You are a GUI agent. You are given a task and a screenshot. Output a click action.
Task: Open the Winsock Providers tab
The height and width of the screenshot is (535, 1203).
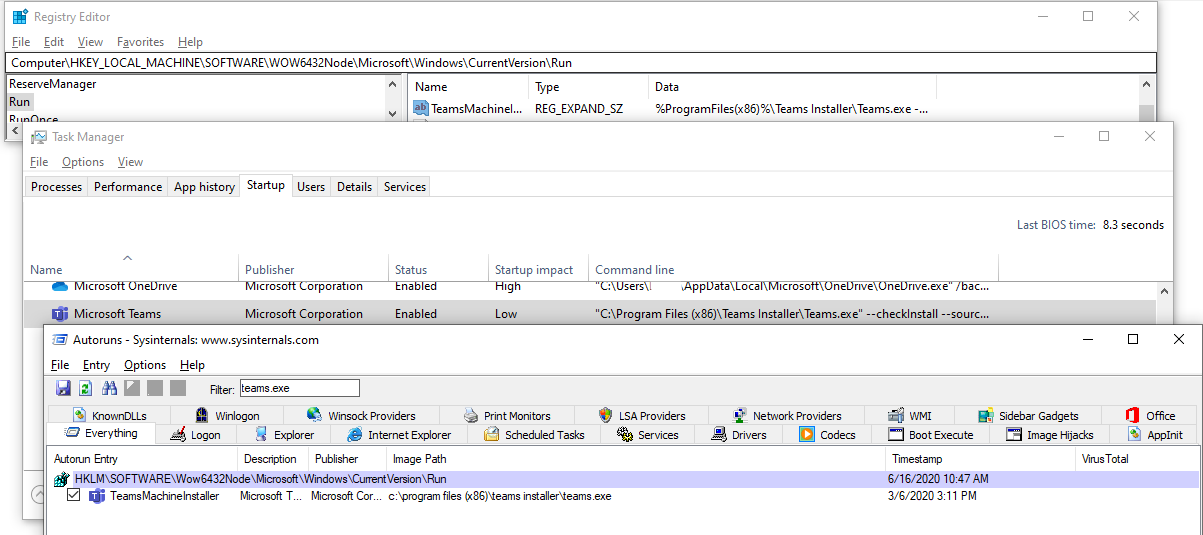tap(361, 415)
